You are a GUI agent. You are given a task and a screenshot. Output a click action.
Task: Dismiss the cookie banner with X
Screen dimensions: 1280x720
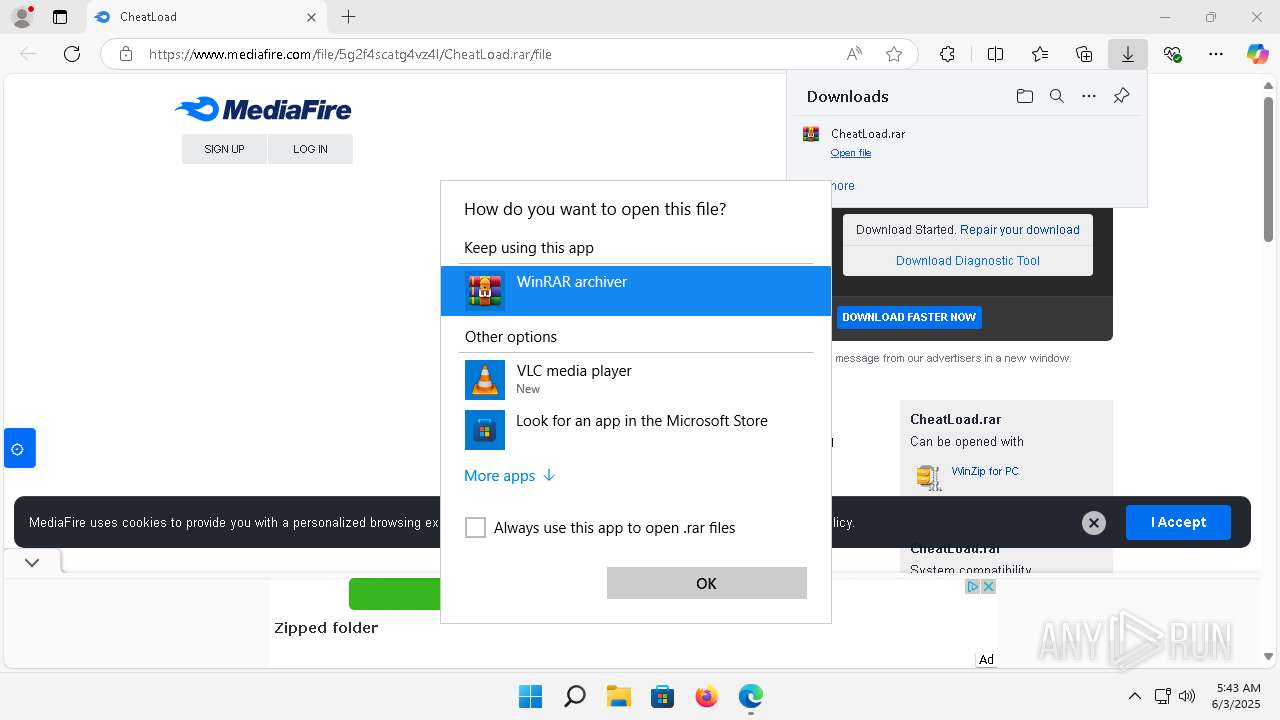click(x=1094, y=523)
